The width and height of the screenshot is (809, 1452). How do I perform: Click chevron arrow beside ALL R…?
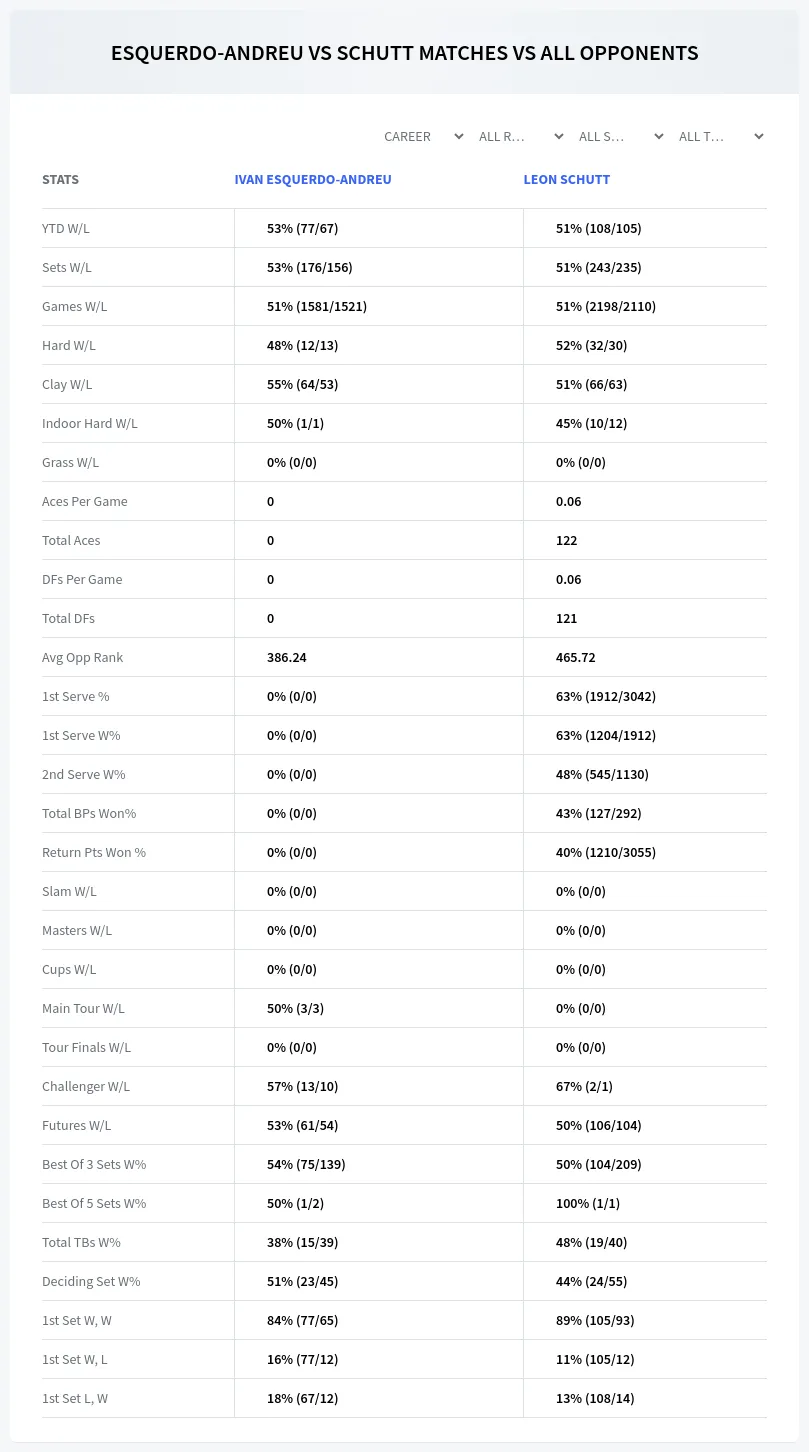(559, 136)
